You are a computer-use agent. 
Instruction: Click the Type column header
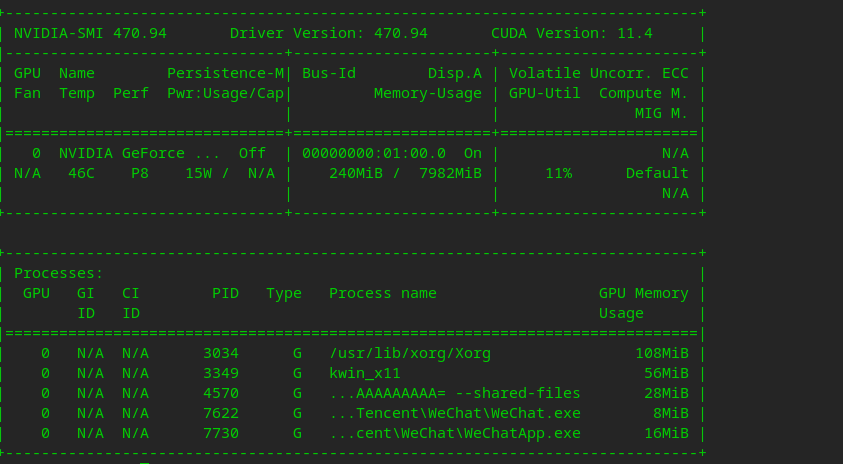(284, 294)
